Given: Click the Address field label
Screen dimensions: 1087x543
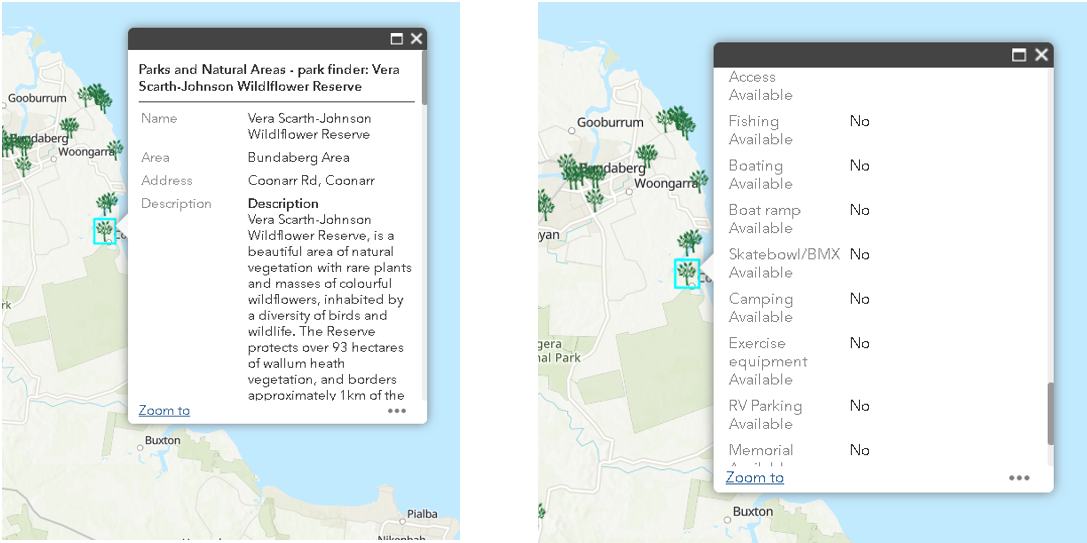Looking at the screenshot, I should 165,180.
